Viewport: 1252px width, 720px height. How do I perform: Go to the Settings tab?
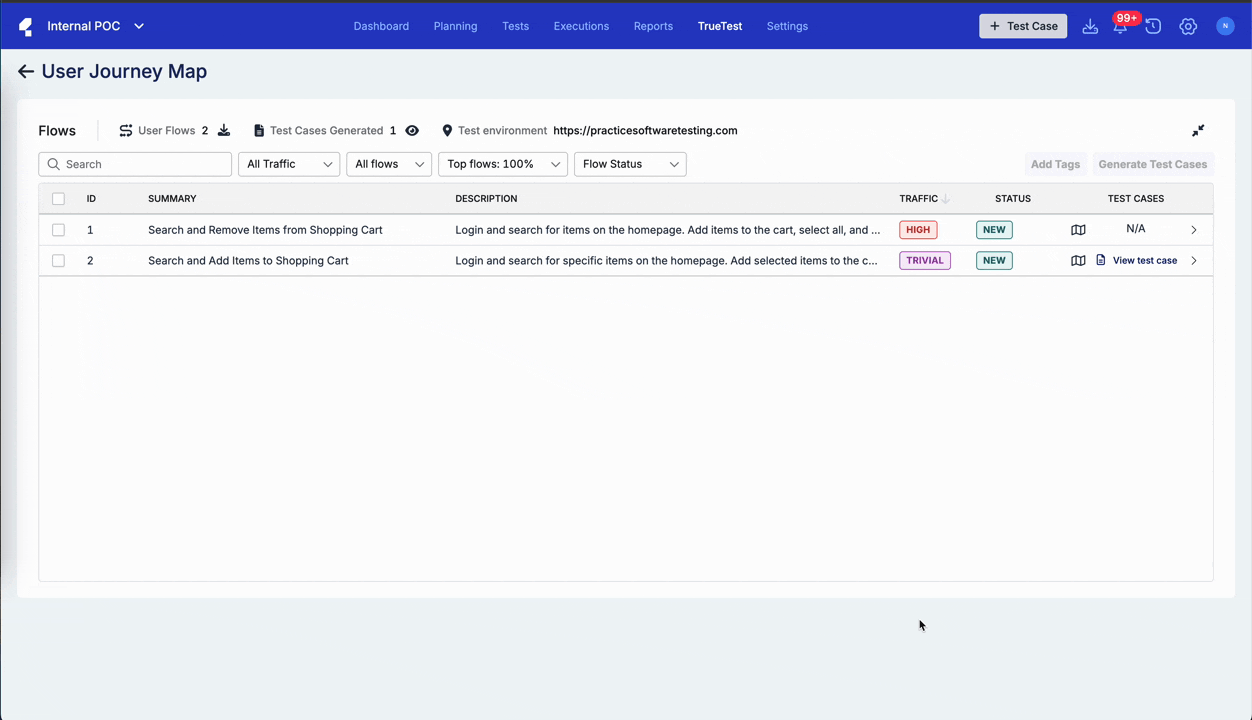coord(787,26)
